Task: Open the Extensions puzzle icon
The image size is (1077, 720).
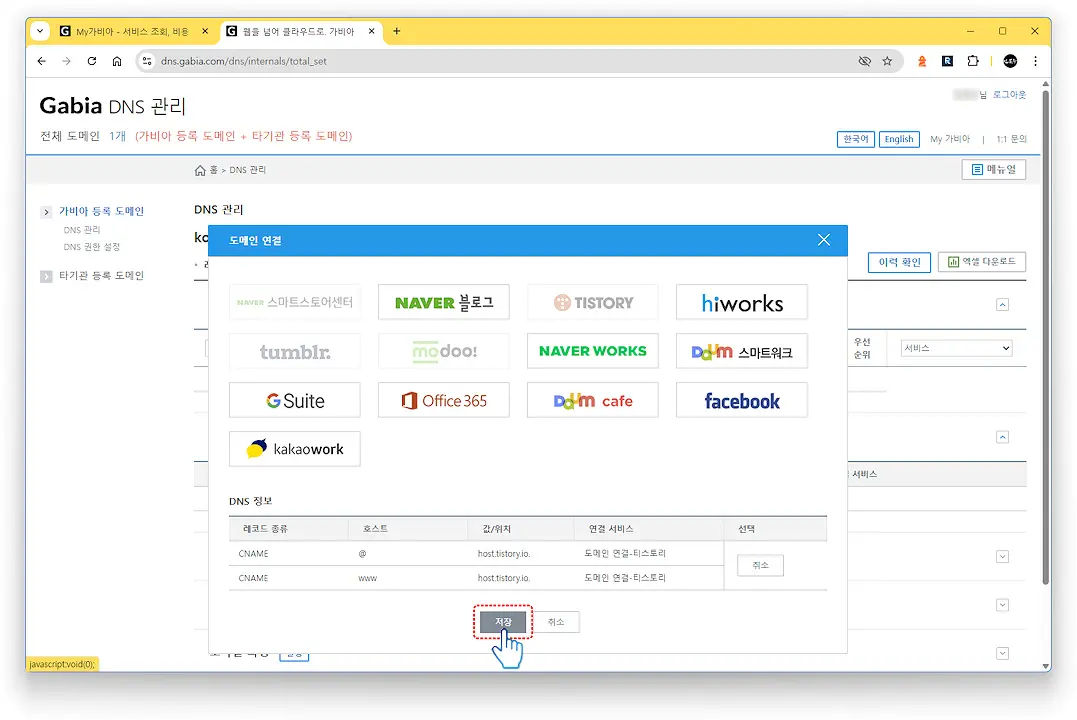Action: coord(973,61)
